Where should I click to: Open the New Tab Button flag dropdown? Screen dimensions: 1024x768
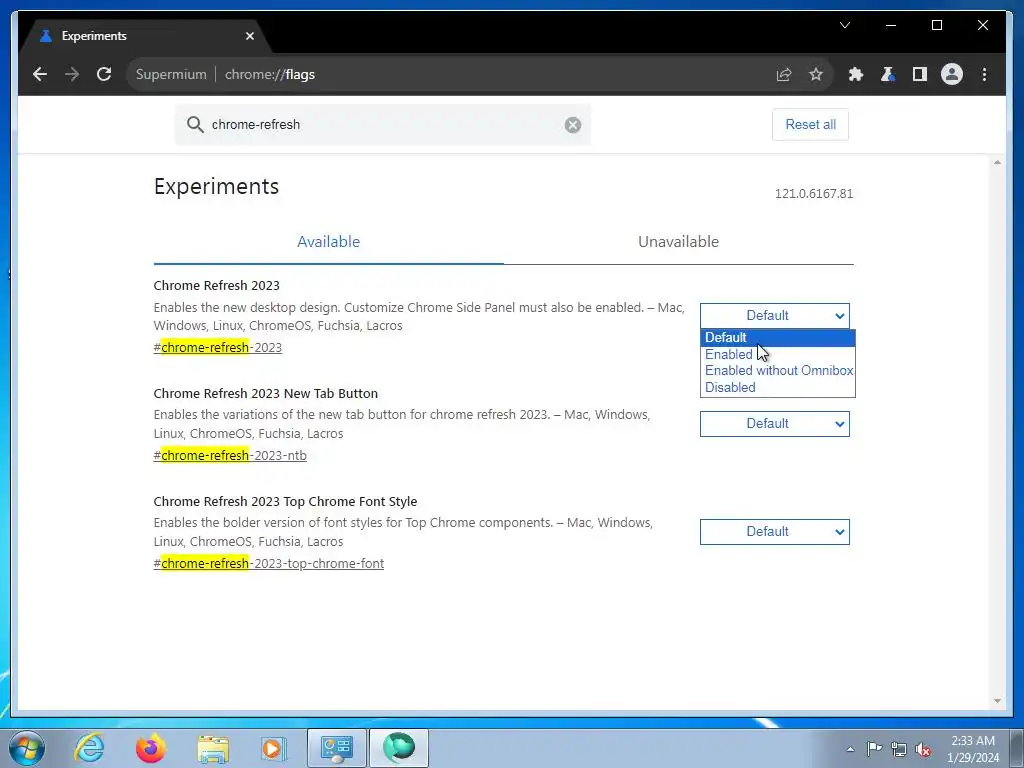775,424
